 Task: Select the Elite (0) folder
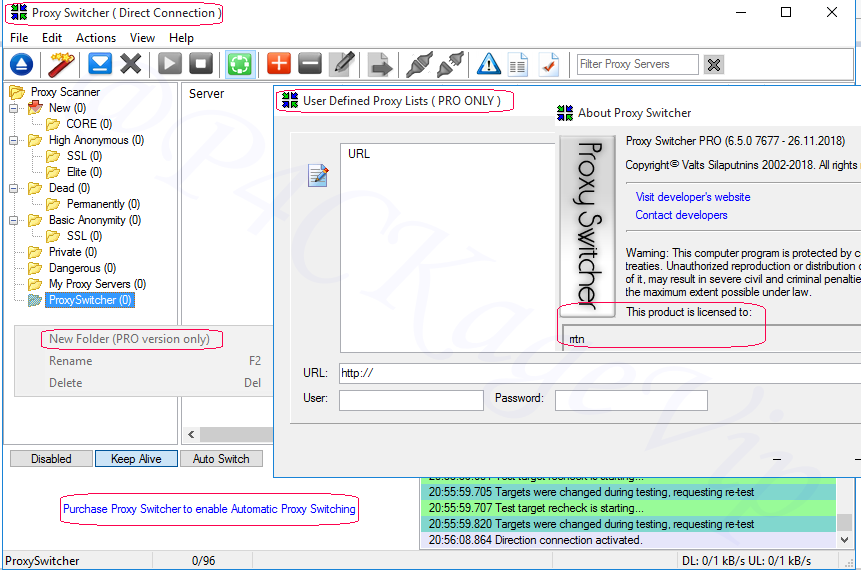click(x=85, y=172)
